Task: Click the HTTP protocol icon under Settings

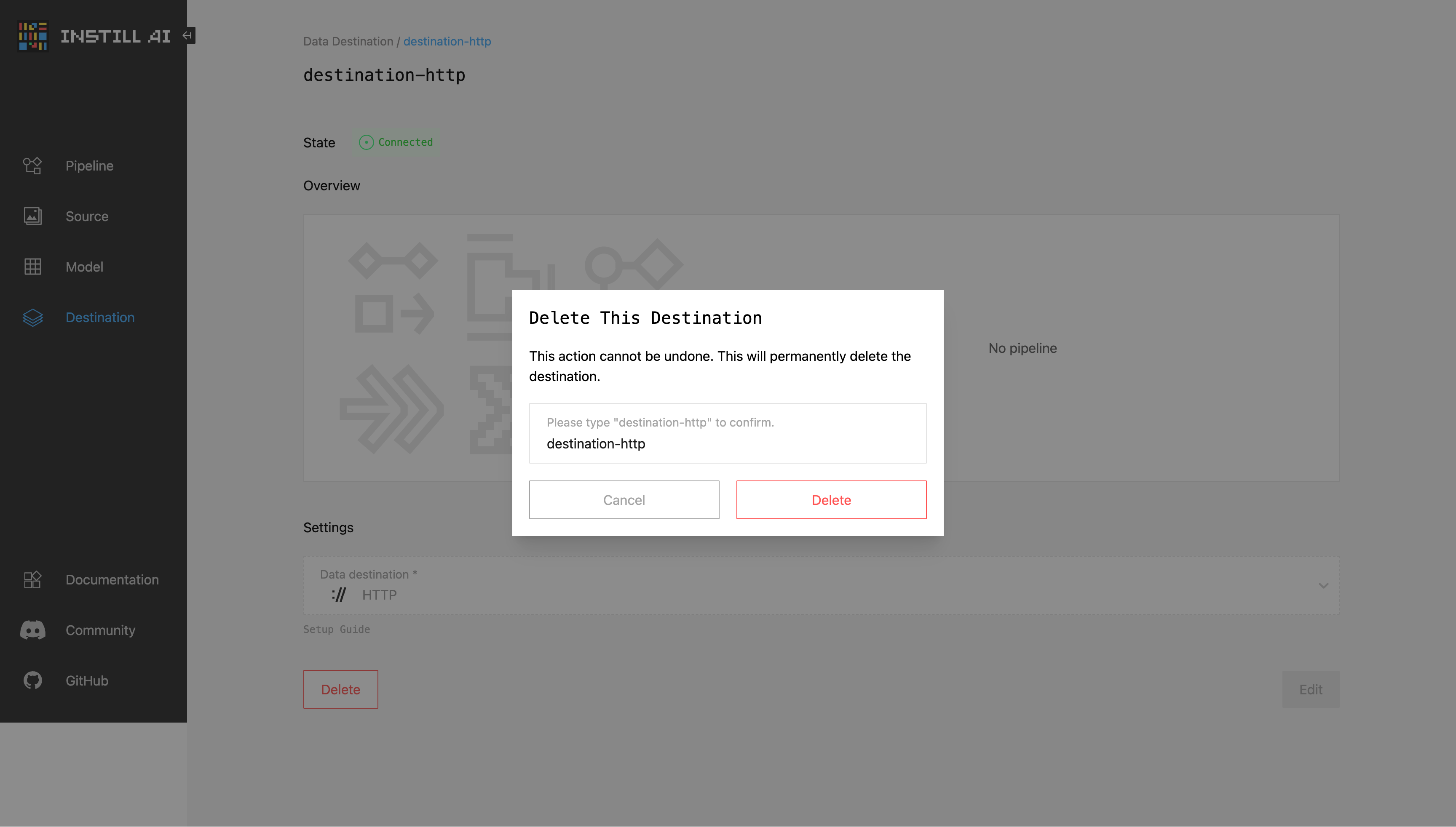Action: click(x=338, y=595)
